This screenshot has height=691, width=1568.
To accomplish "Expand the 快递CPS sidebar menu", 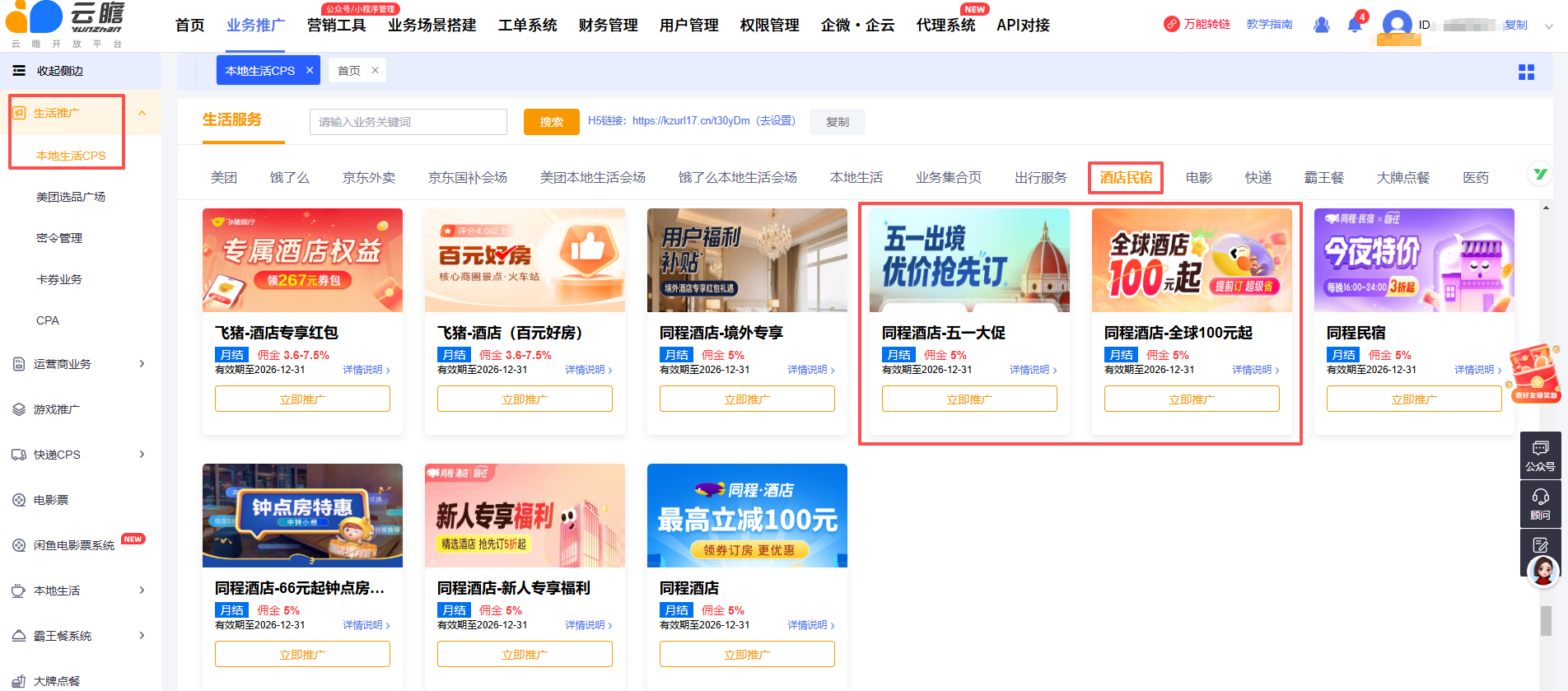I will (x=142, y=455).
